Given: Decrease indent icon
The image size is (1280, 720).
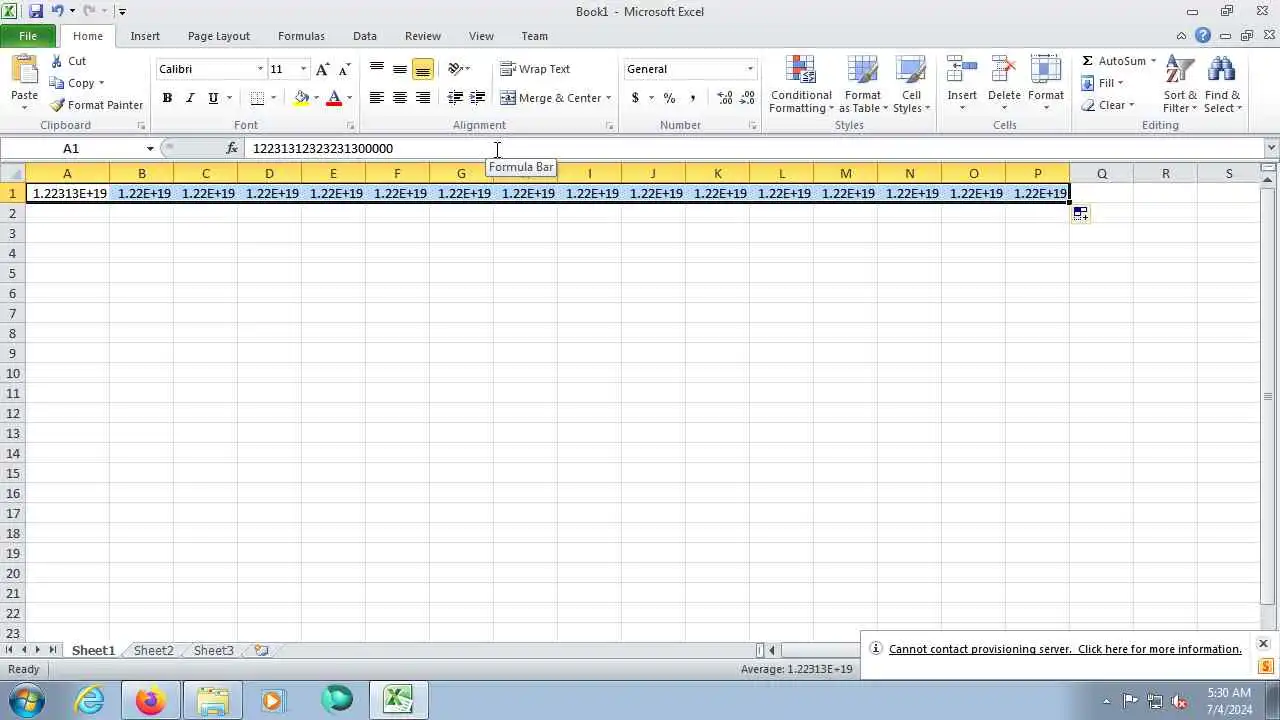Looking at the screenshot, I should coord(454,98).
